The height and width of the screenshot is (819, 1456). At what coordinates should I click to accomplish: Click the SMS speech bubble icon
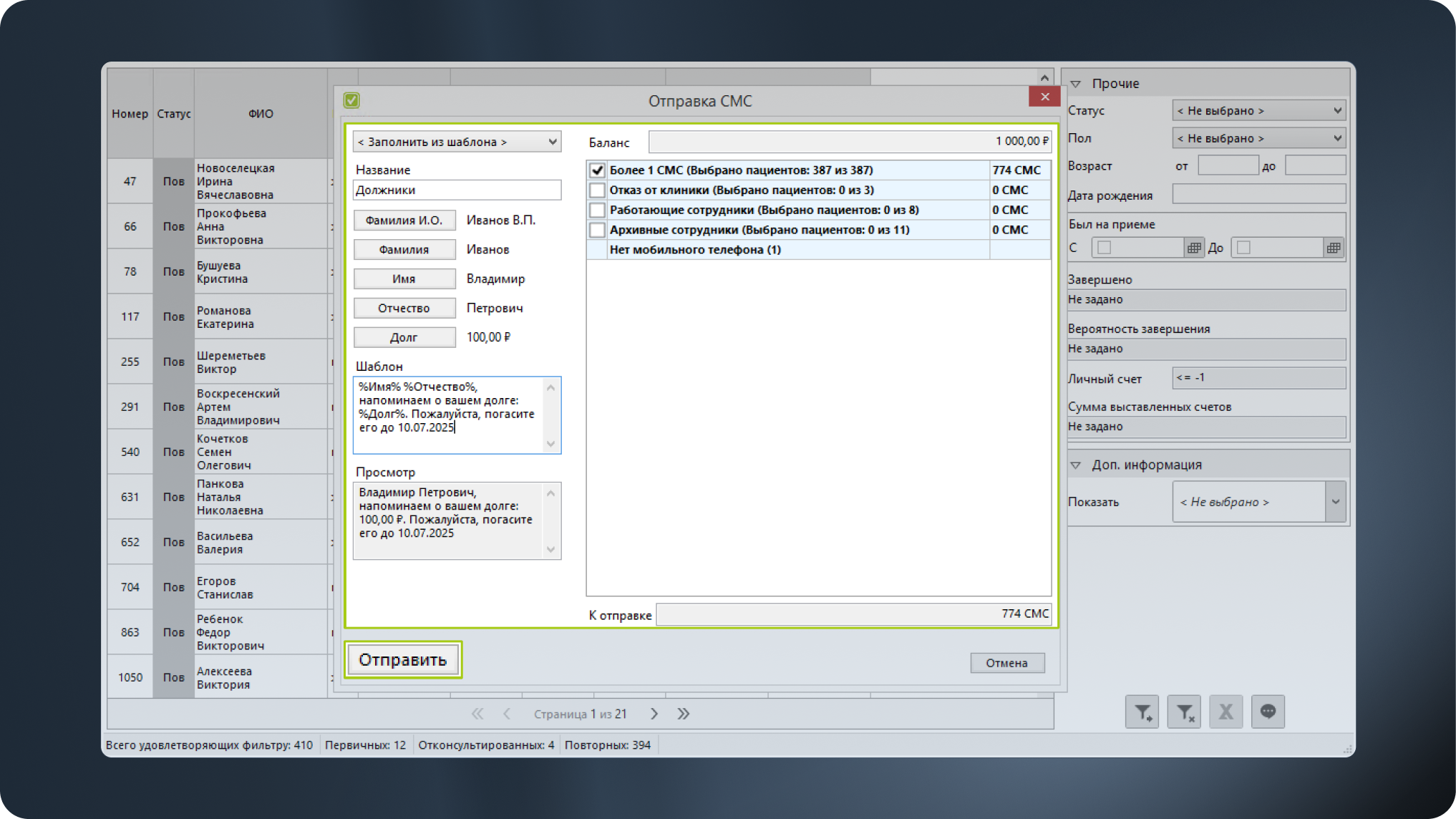click(x=1268, y=712)
